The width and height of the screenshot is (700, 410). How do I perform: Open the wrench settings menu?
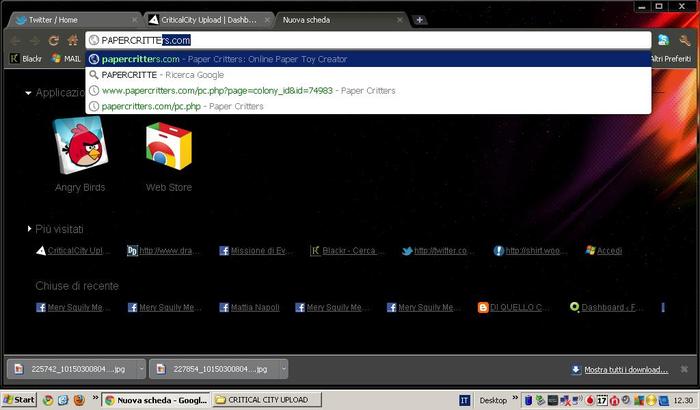click(685, 41)
